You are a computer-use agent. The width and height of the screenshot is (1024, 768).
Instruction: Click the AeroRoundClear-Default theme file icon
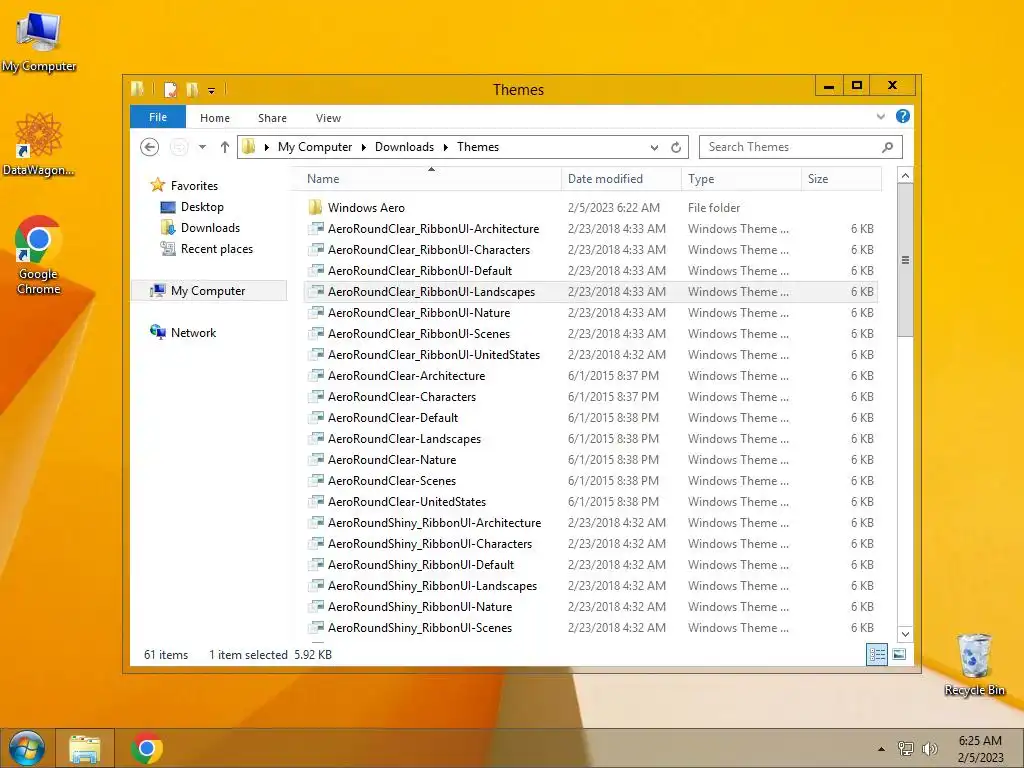tap(316, 417)
